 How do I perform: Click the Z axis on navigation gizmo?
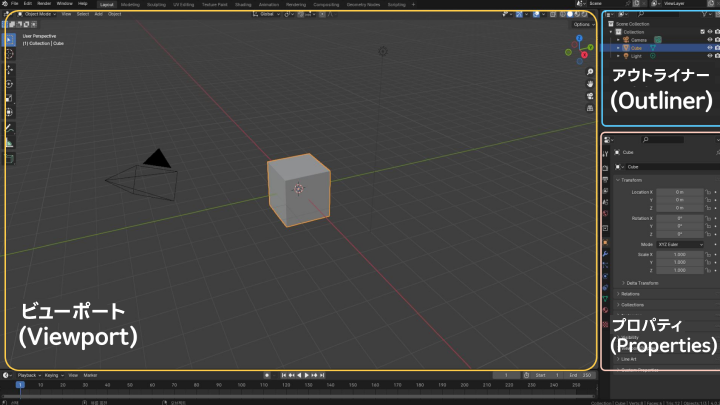click(x=579, y=39)
